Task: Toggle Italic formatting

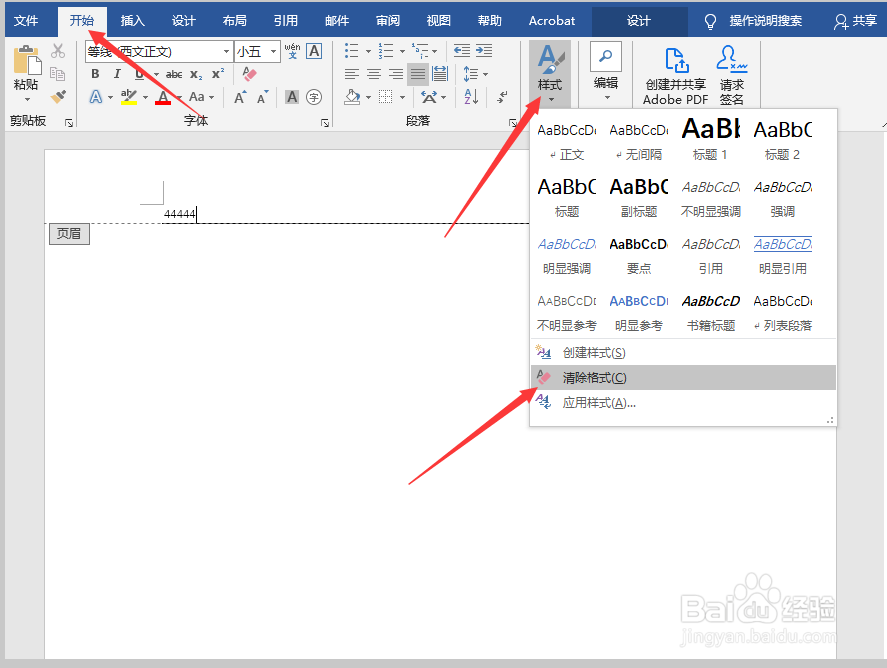Action: tap(117, 74)
